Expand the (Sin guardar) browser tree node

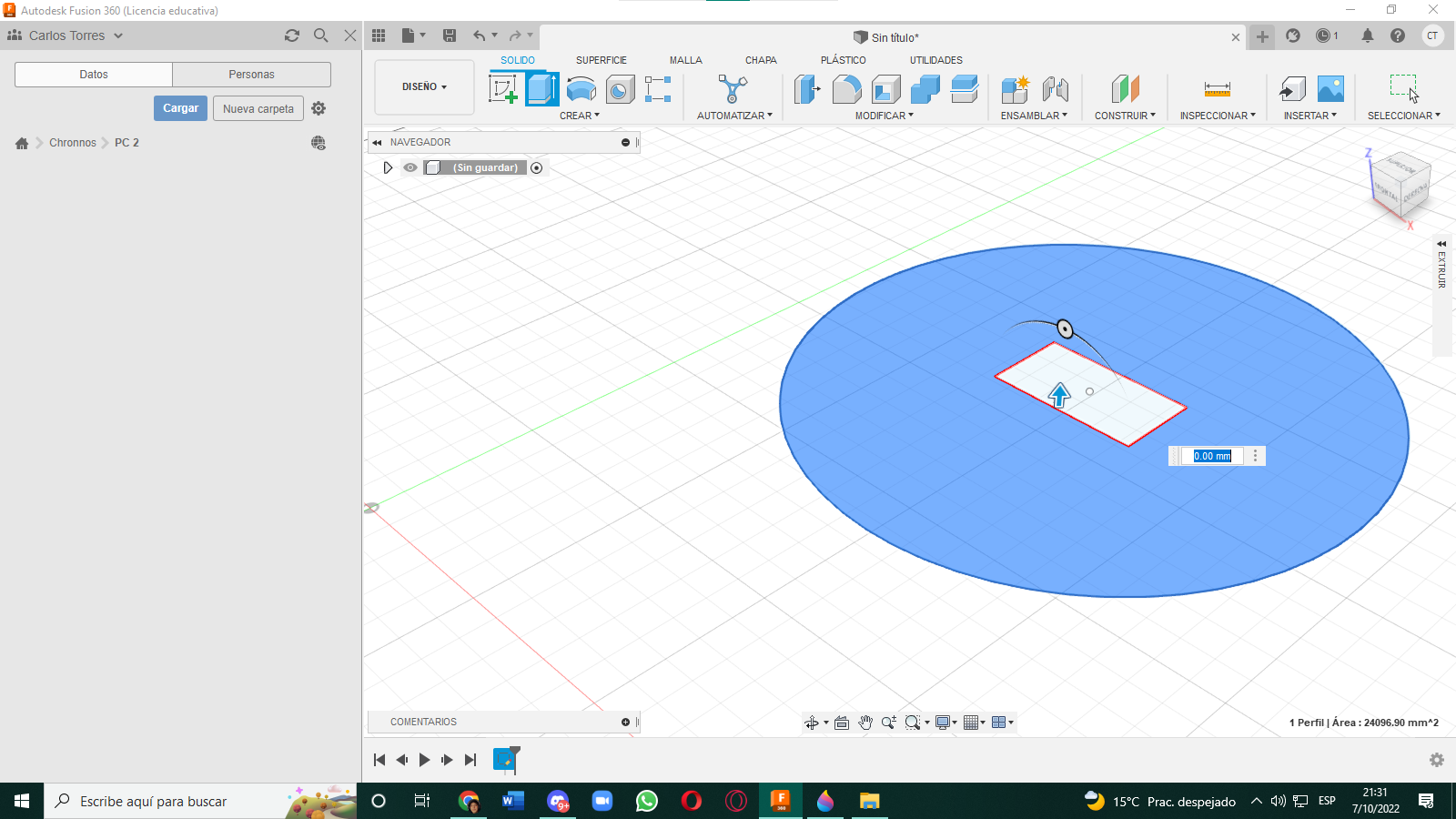(388, 167)
